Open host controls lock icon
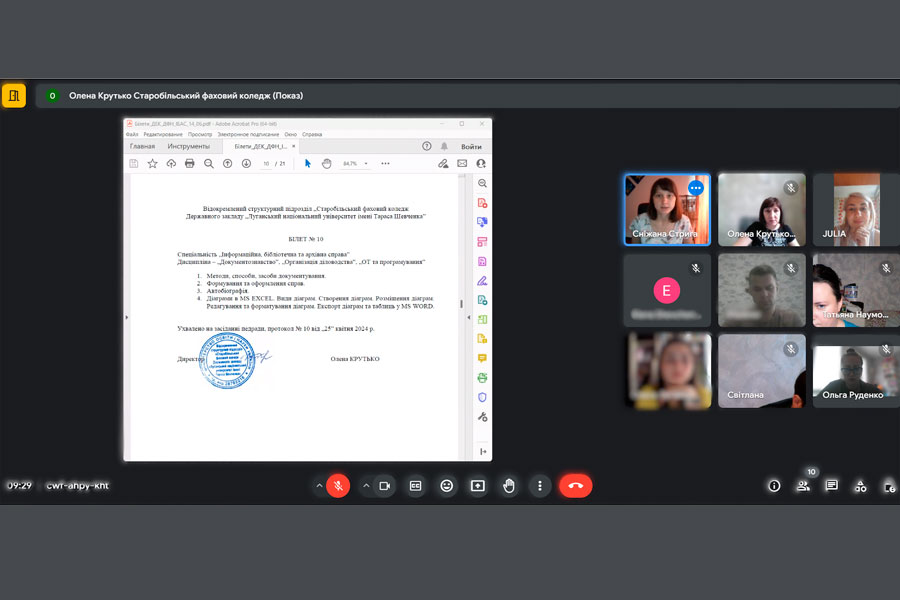This screenshot has width=900, height=600. coord(889,486)
